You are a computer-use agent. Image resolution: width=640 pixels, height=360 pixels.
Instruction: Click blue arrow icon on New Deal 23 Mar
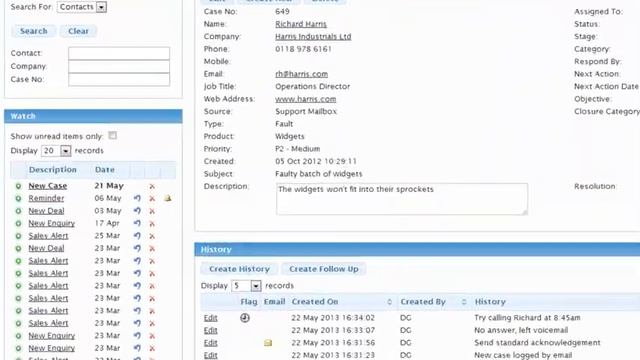137,248
